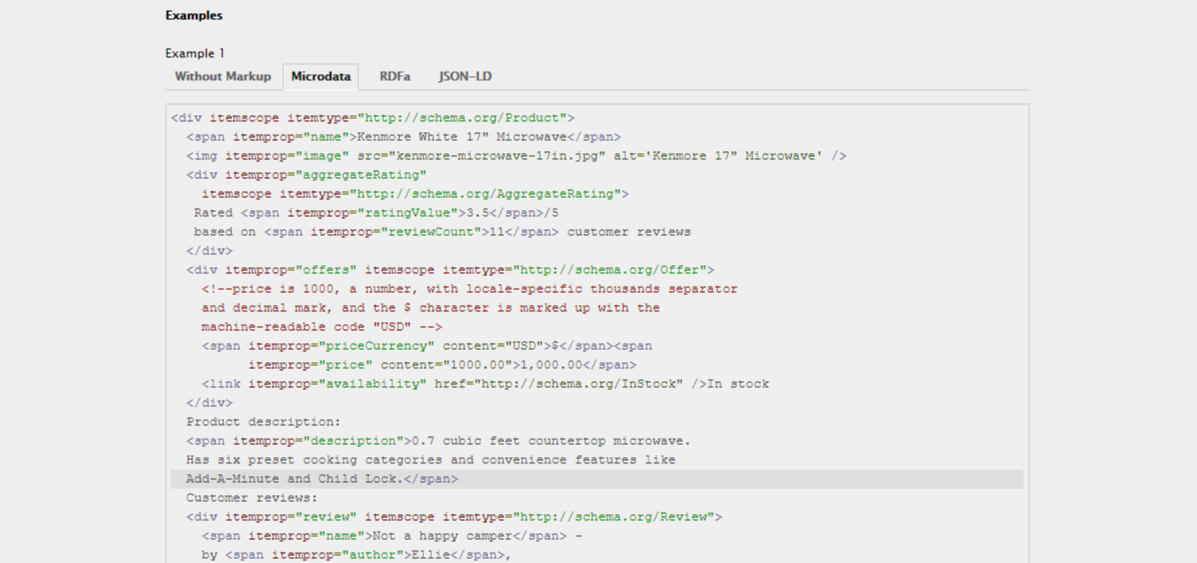1197x563 pixels.
Task: Click the red comment line starting with price is 1000
Action: (469, 289)
